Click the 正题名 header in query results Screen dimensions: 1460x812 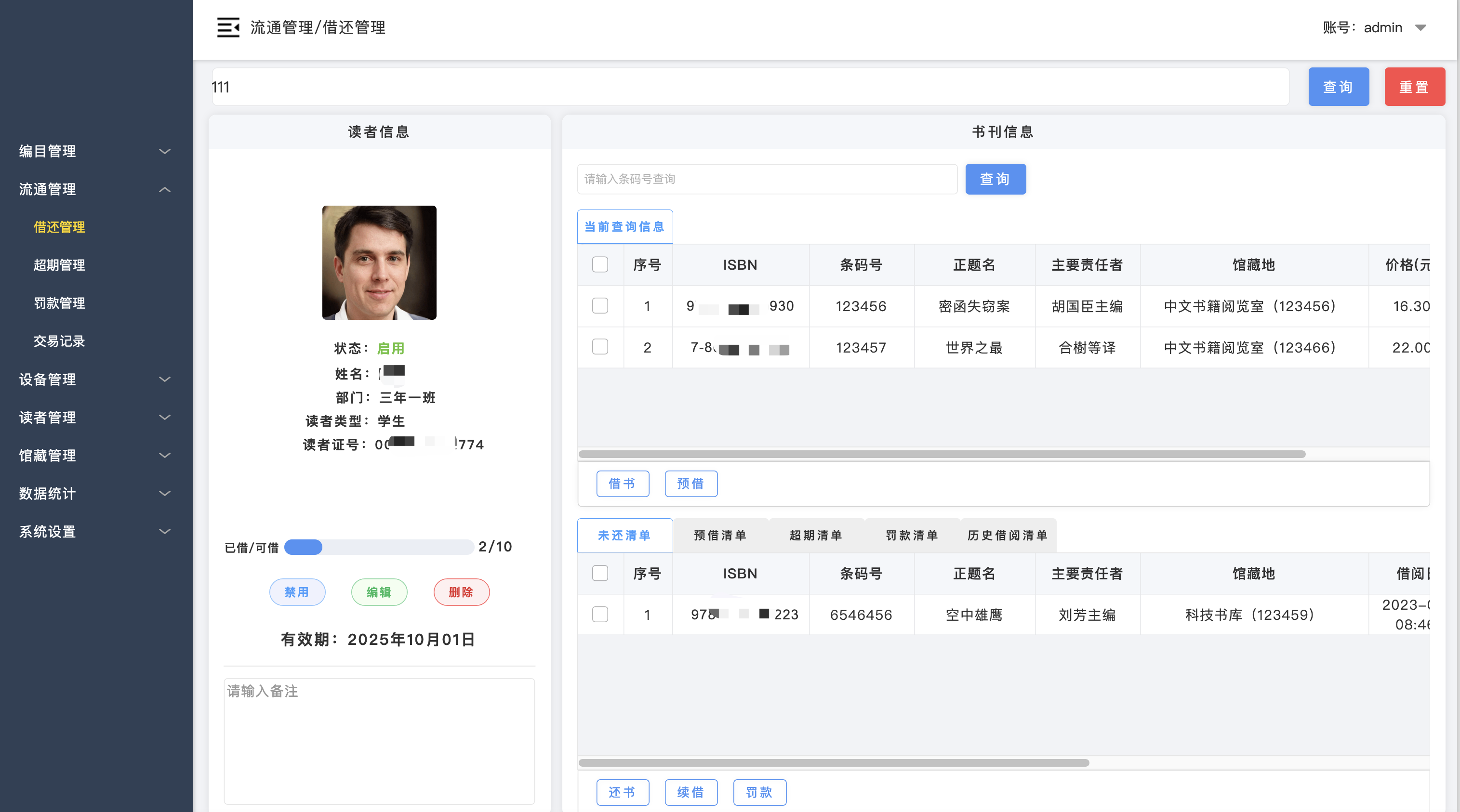pos(974,264)
